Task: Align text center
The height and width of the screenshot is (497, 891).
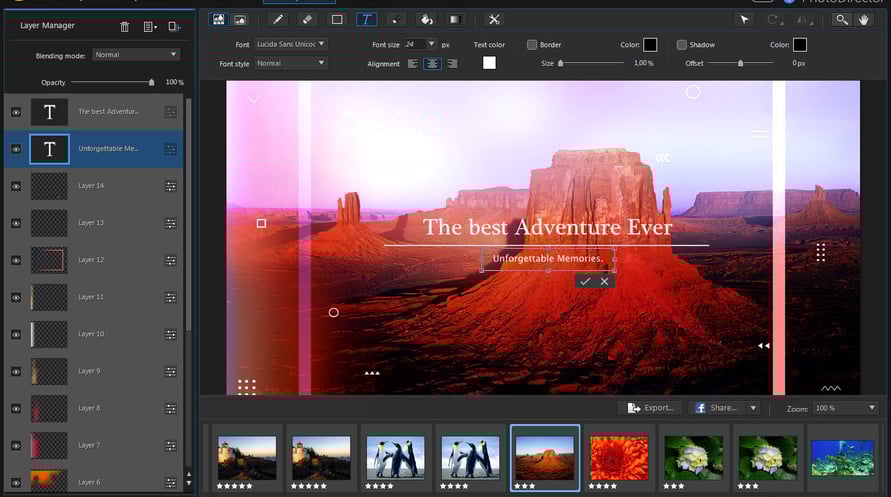Action: coord(432,64)
